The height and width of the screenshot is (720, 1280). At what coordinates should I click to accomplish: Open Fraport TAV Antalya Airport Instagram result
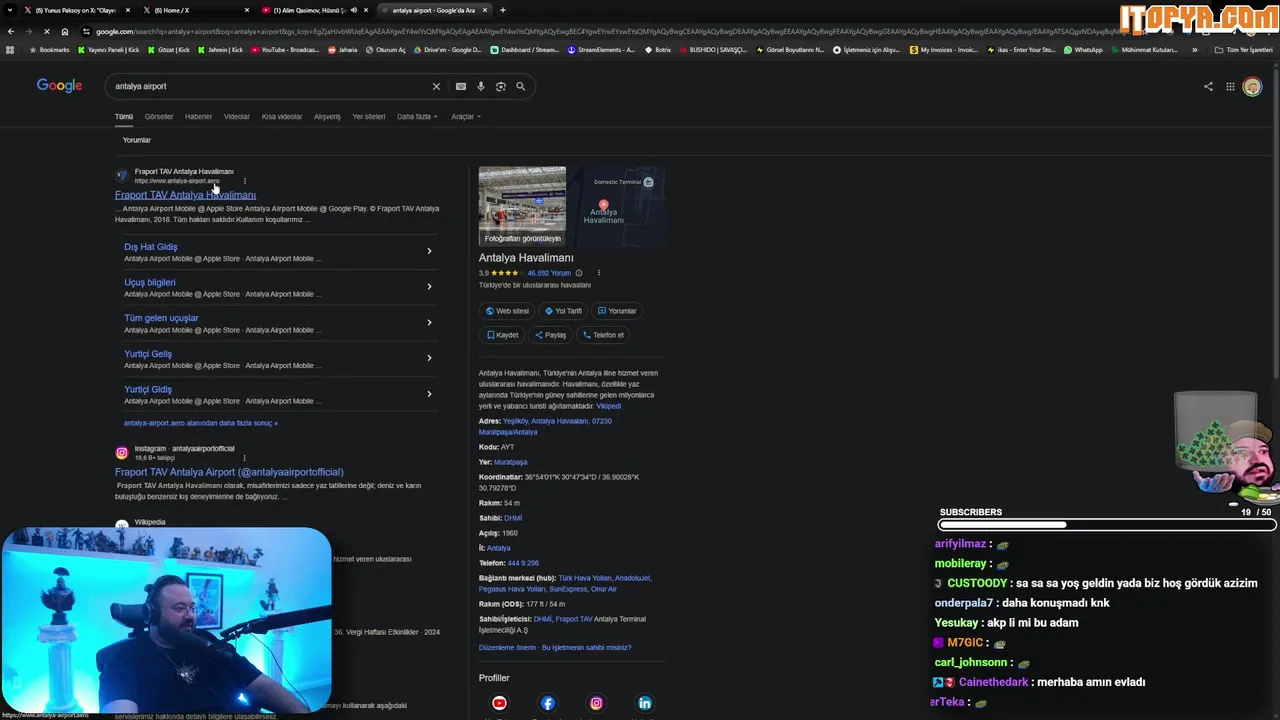click(x=229, y=472)
